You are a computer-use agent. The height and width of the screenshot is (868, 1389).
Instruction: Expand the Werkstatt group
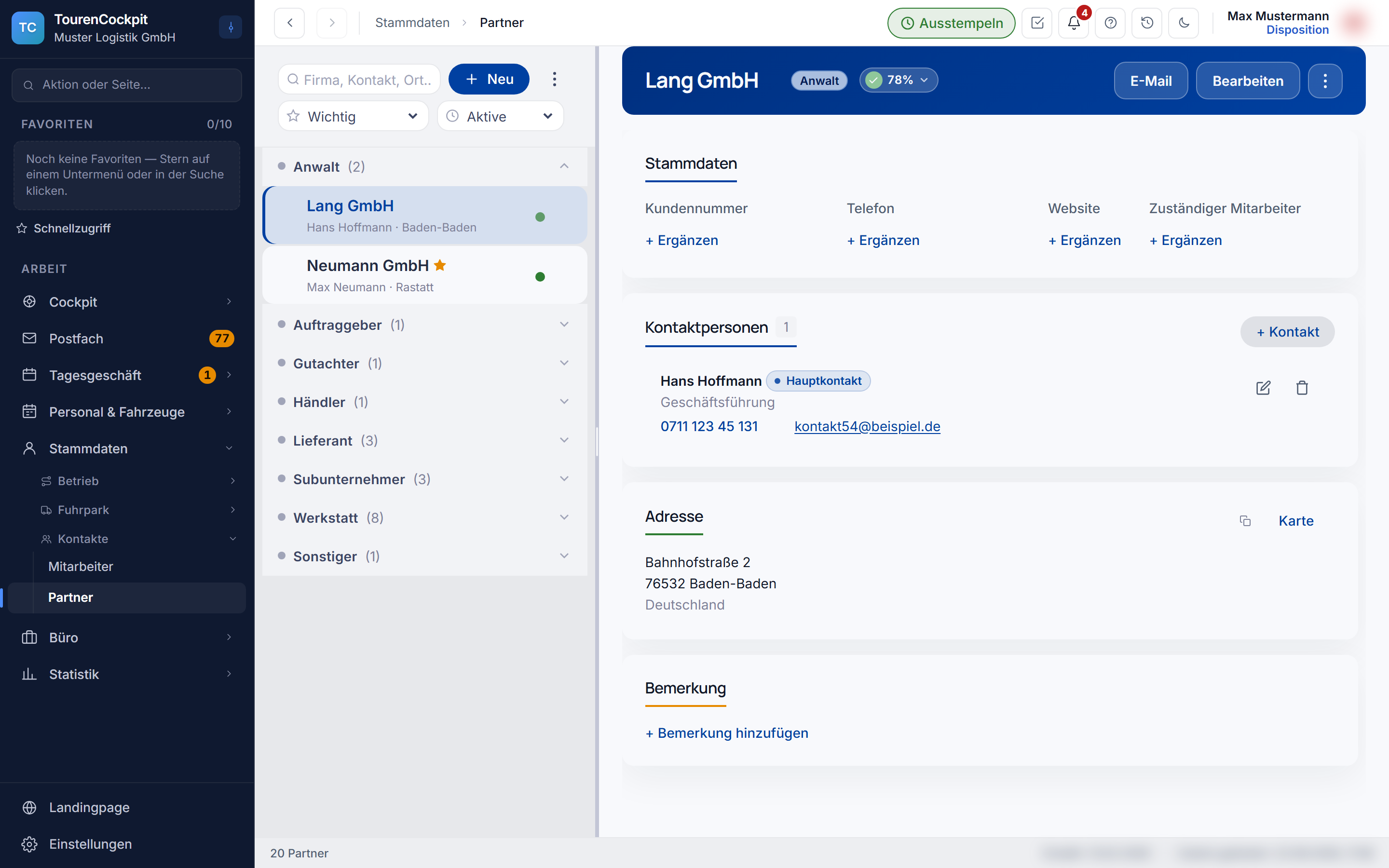[x=425, y=518]
